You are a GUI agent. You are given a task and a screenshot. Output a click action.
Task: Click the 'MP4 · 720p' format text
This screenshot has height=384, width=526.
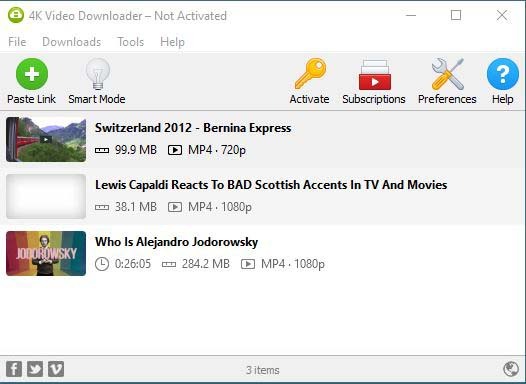217,150
